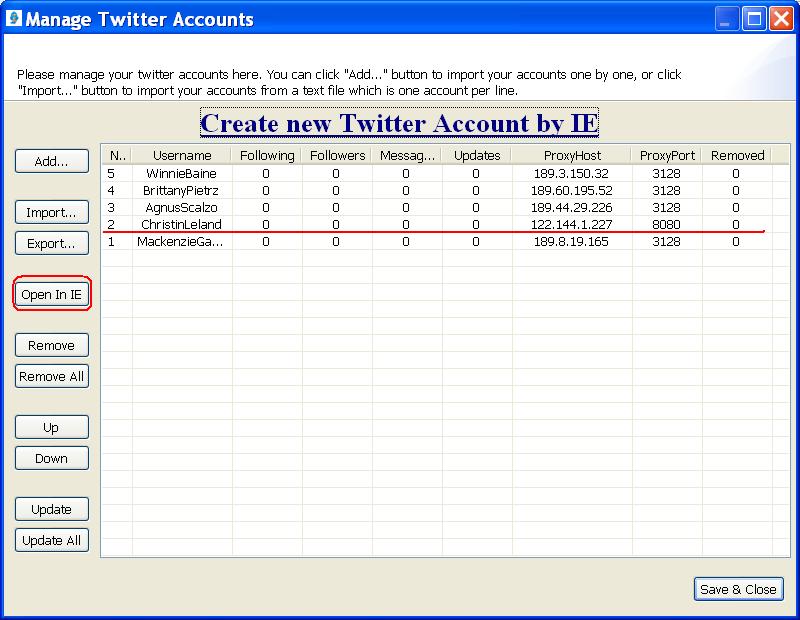Click the Update All button
800x620 pixels.
click(52, 540)
